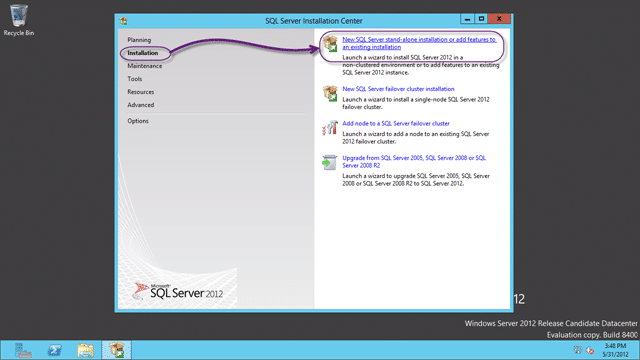Screen dimensions: 640x360
Task: Open the Advanced section
Action: point(140,105)
